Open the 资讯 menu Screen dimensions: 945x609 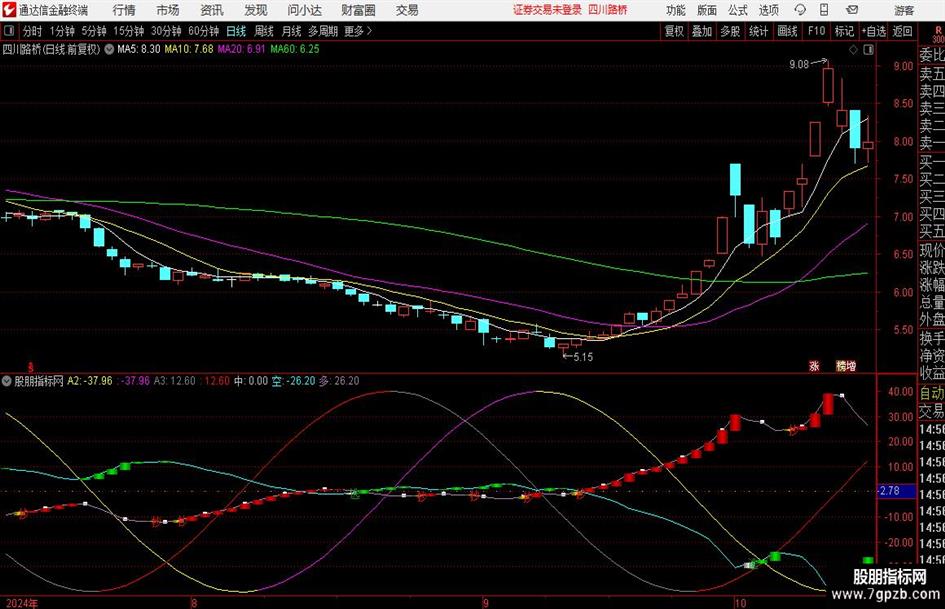coord(212,10)
